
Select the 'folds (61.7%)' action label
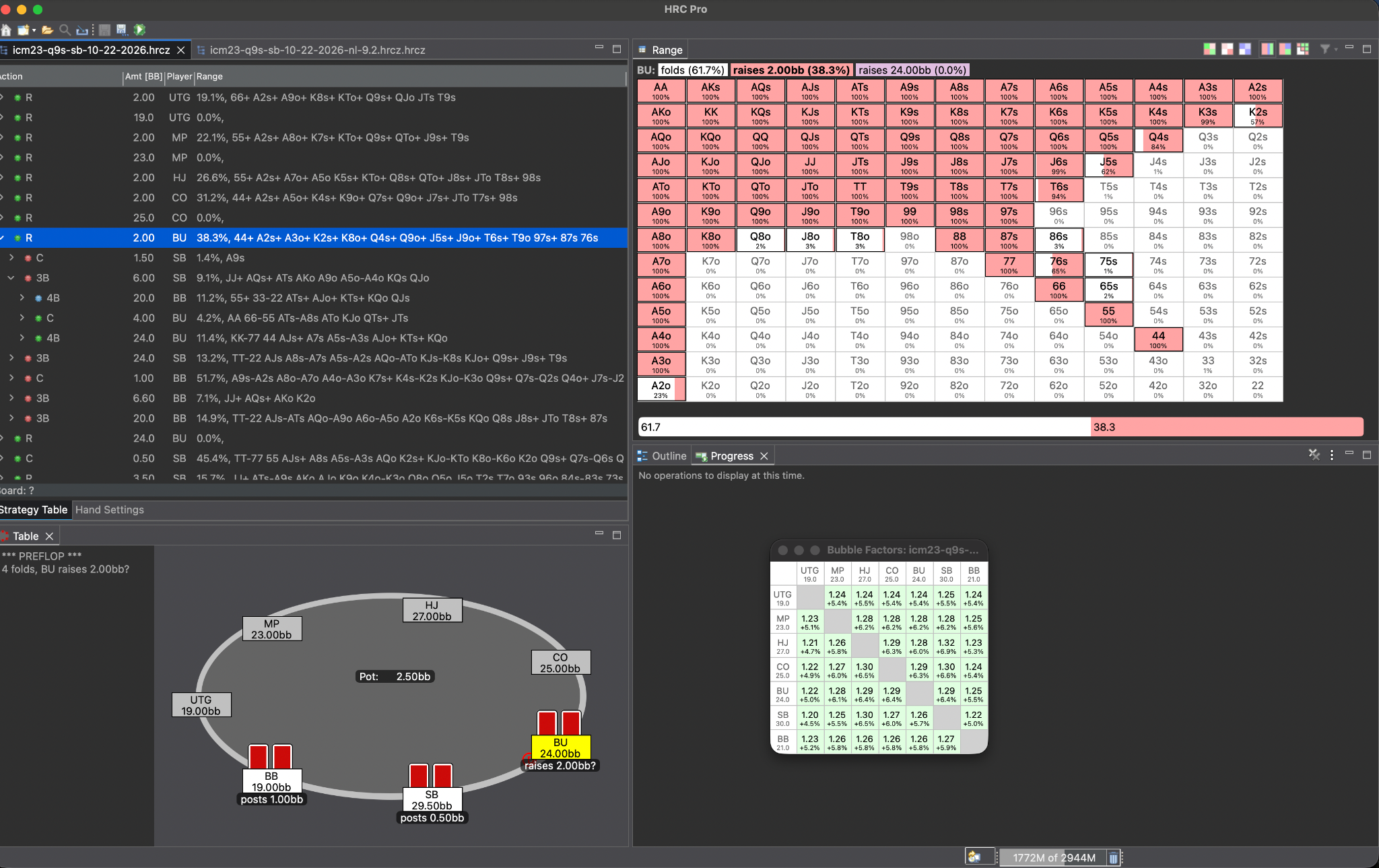[692, 70]
